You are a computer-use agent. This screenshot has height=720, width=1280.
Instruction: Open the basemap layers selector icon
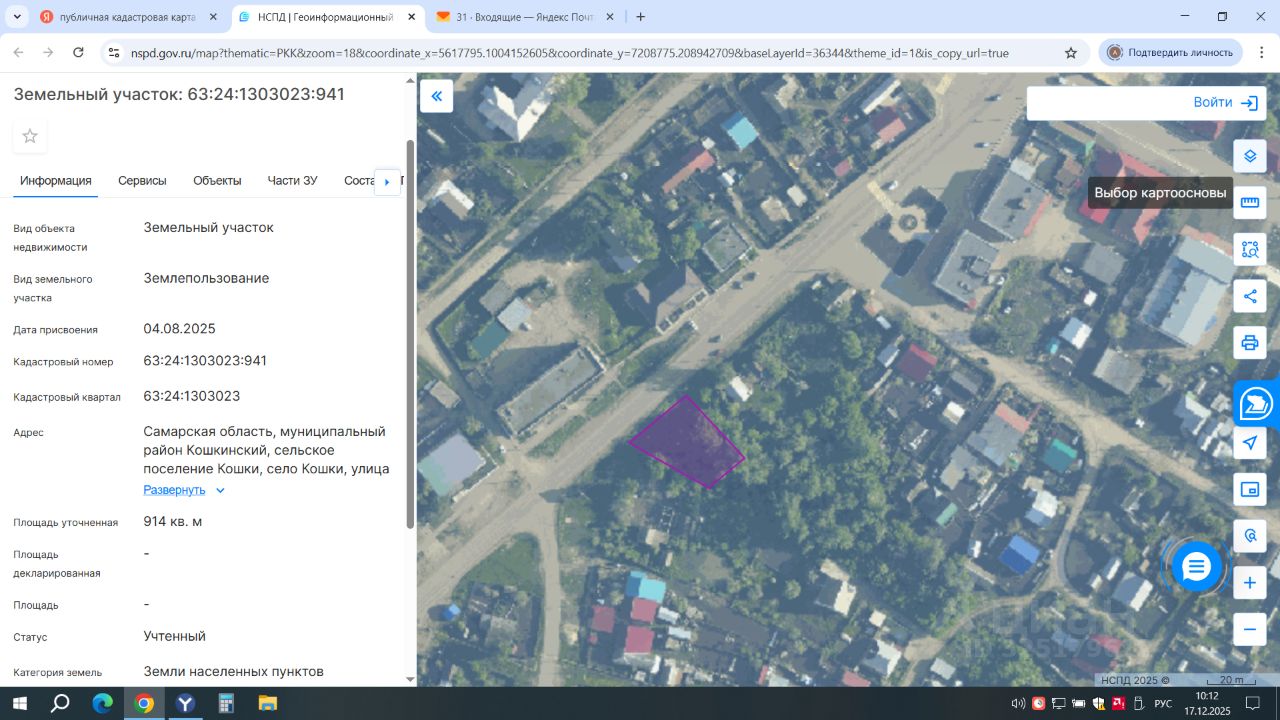pos(1250,156)
